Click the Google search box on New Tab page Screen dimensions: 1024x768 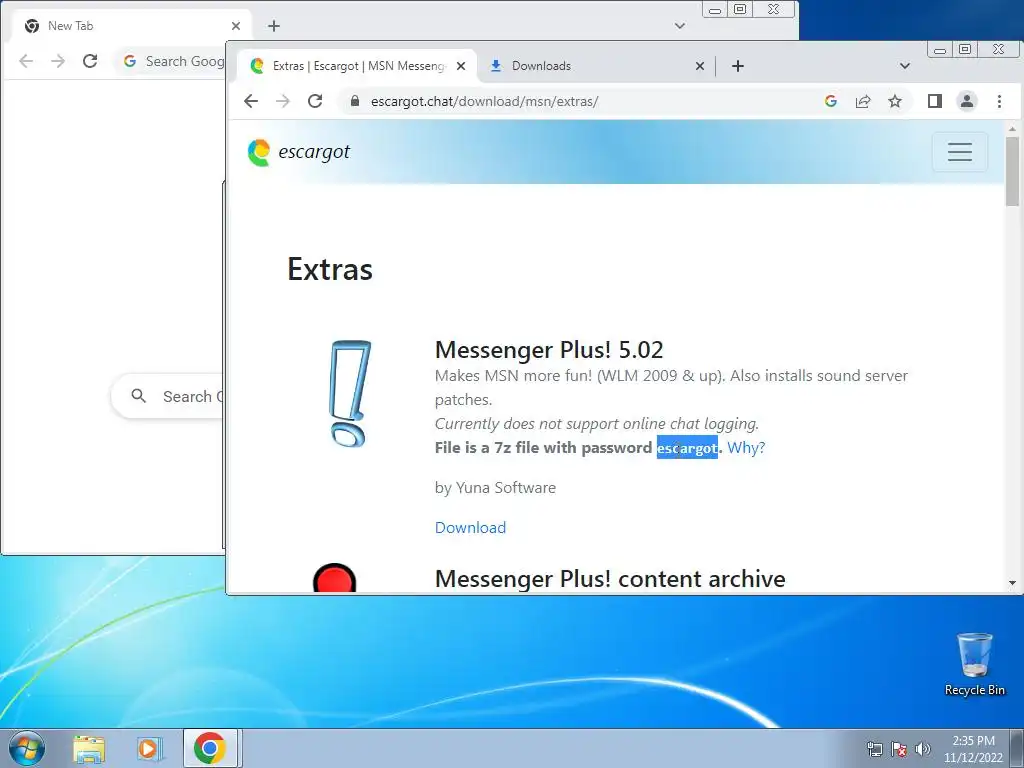pos(168,396)
